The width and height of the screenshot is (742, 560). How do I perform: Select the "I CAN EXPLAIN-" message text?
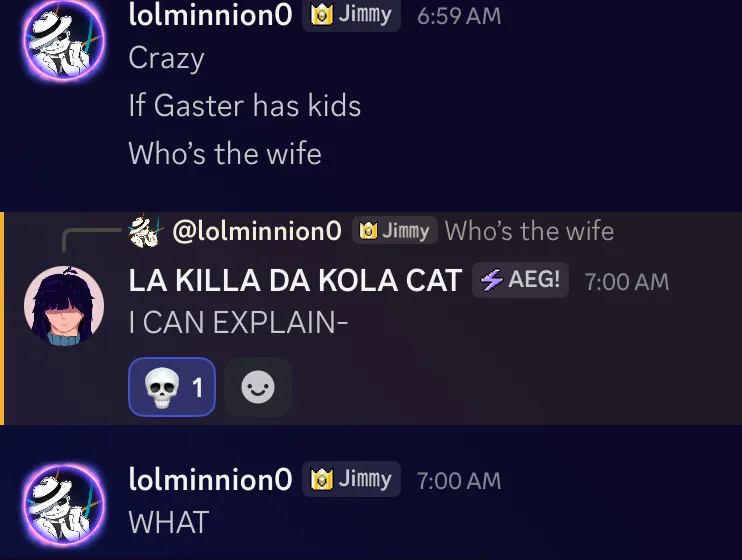point(238,324)
